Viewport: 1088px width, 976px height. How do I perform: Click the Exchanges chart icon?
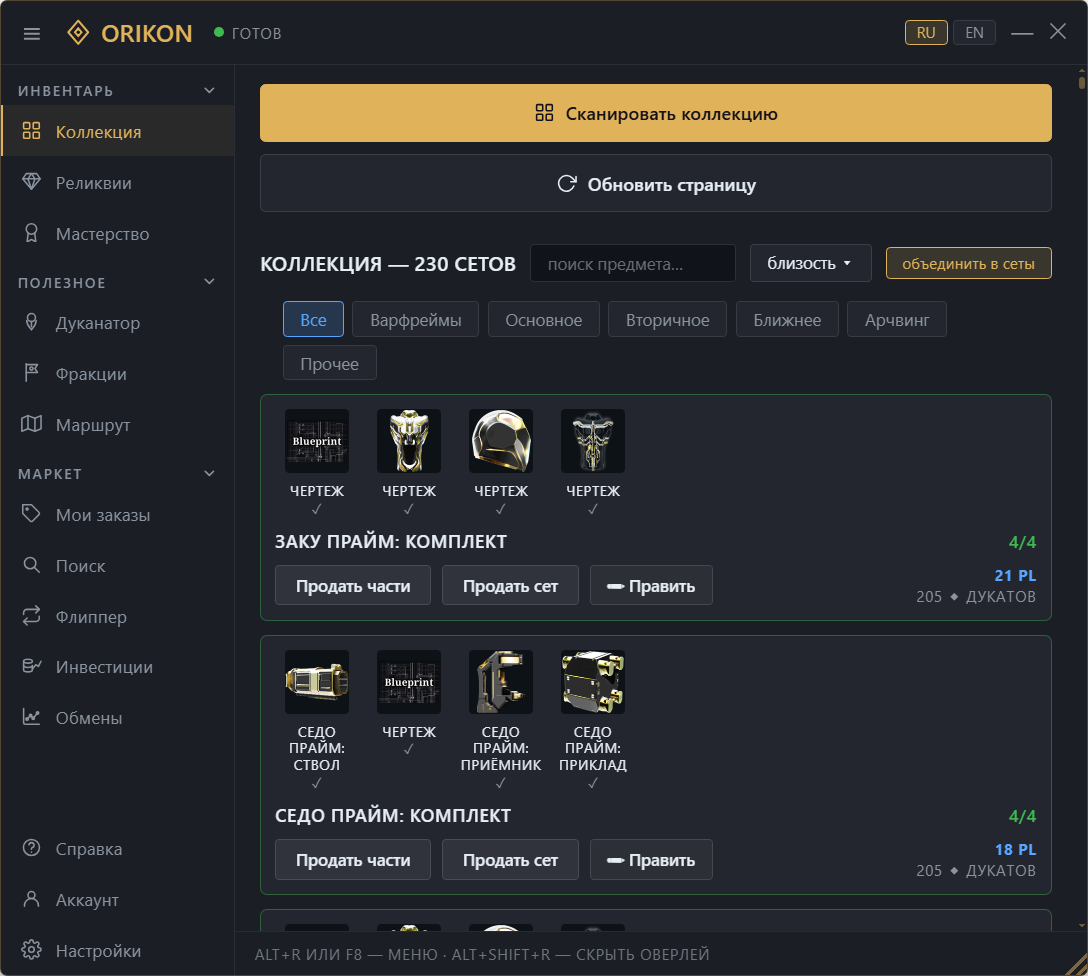click(31, 717)
